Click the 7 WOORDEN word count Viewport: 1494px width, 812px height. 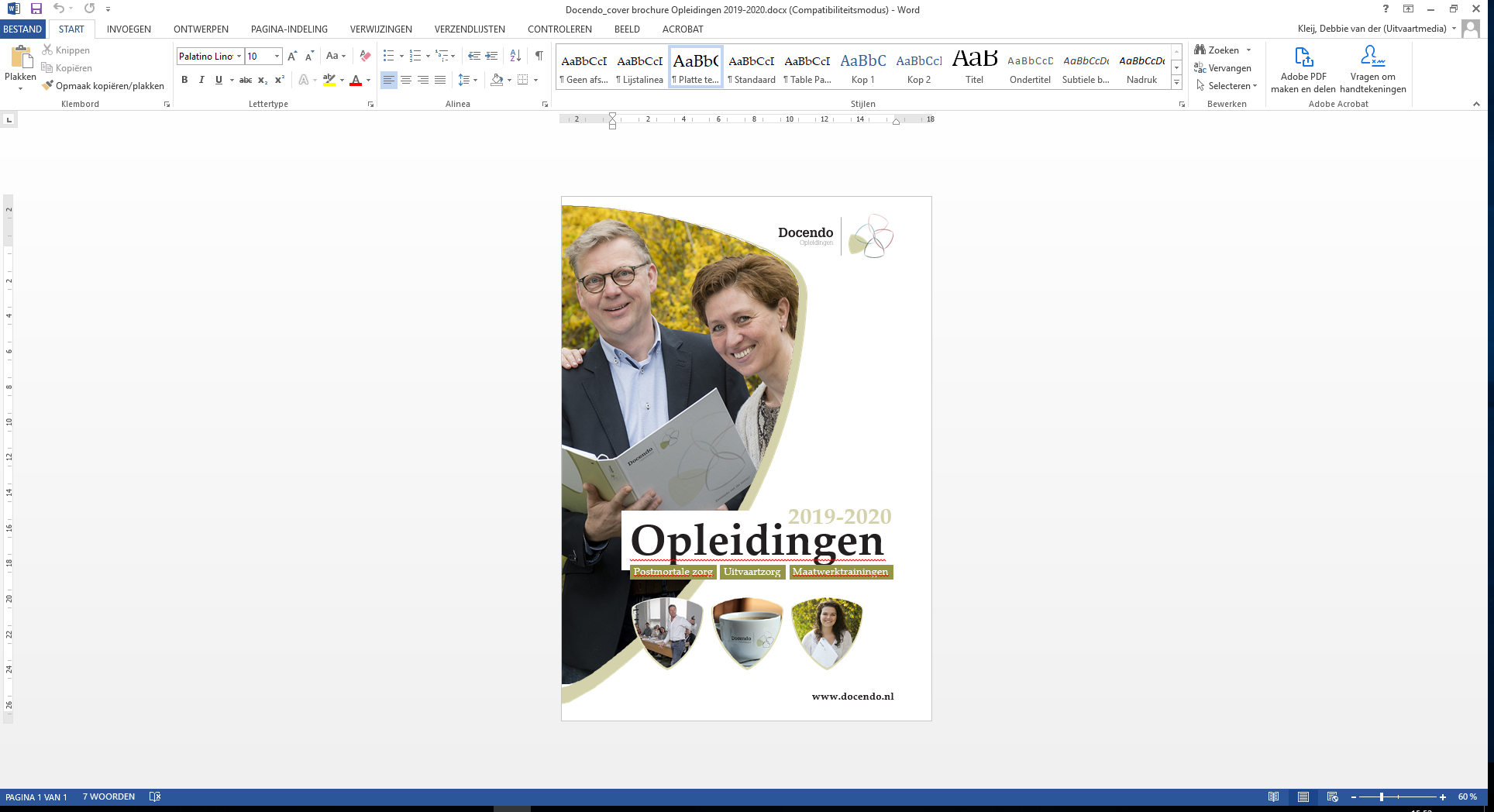pyautogui.click(x=108, y=797)
